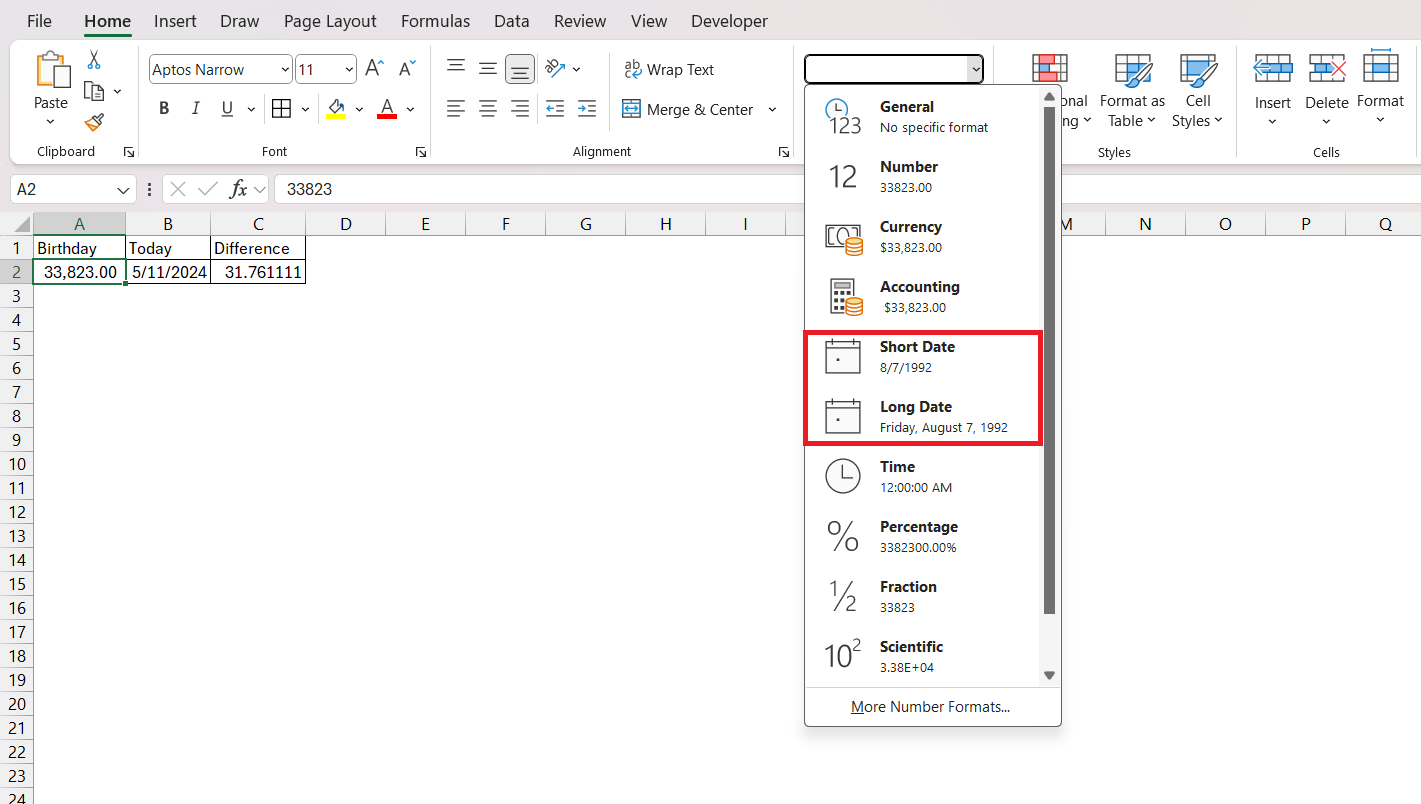Image resolution: width=1421 pixels, height=804 pixels.
Task: Open the Copy options arrow
Action: pyautogui.click(x=117, y=91)
